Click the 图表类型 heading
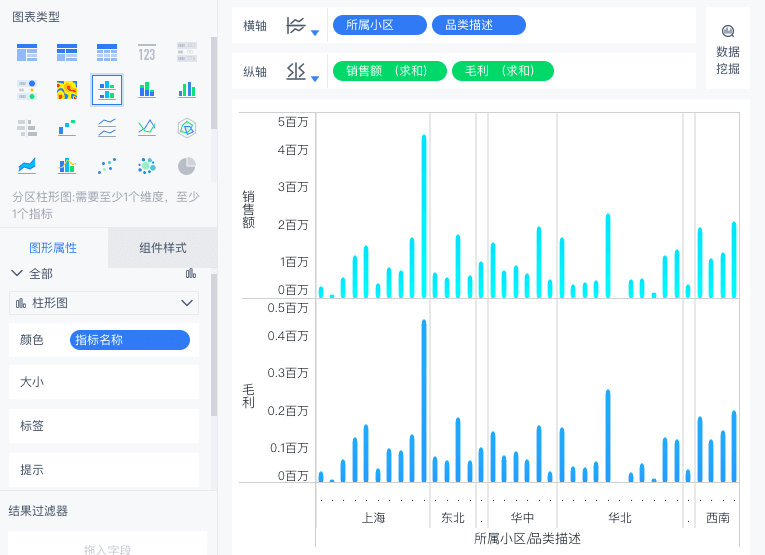 36,17
